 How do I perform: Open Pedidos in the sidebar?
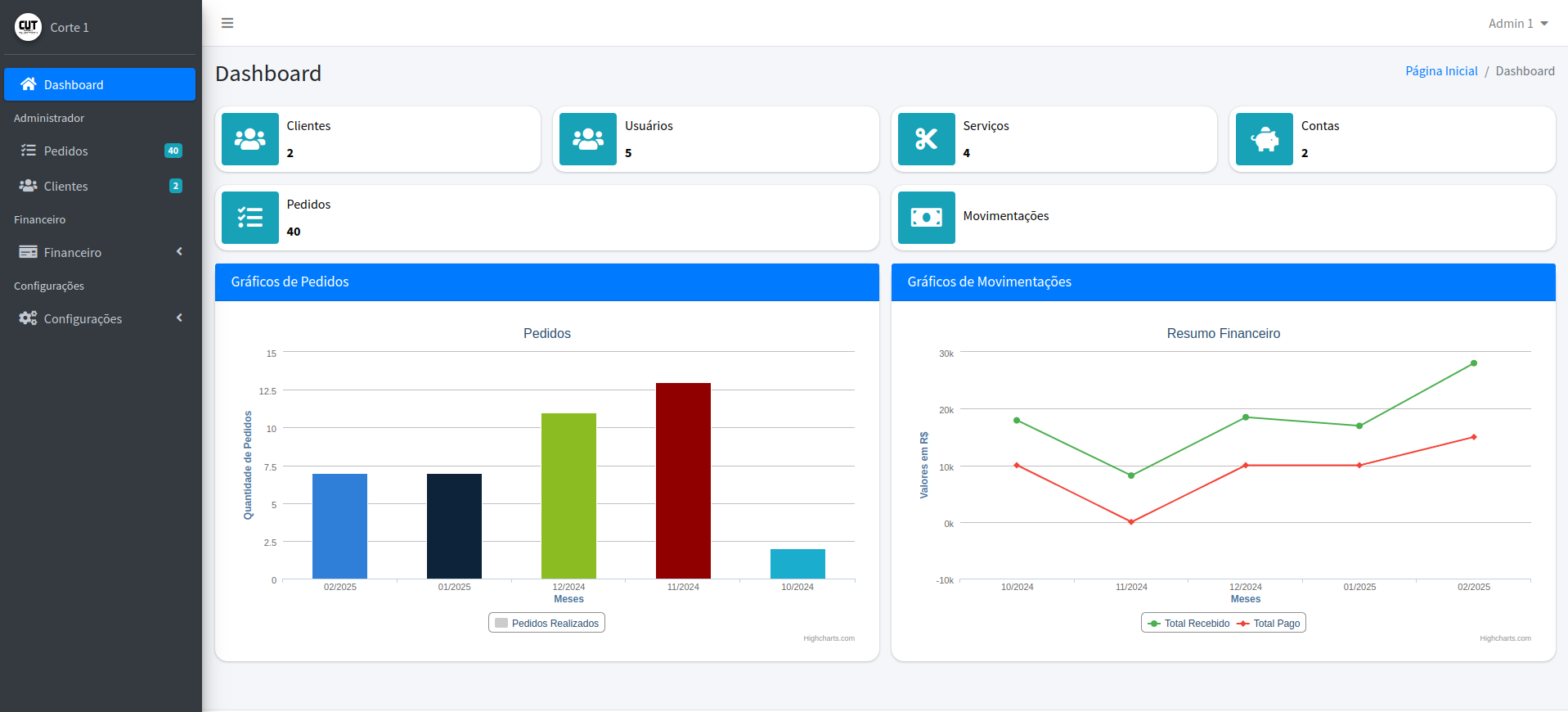coord(100,151)
